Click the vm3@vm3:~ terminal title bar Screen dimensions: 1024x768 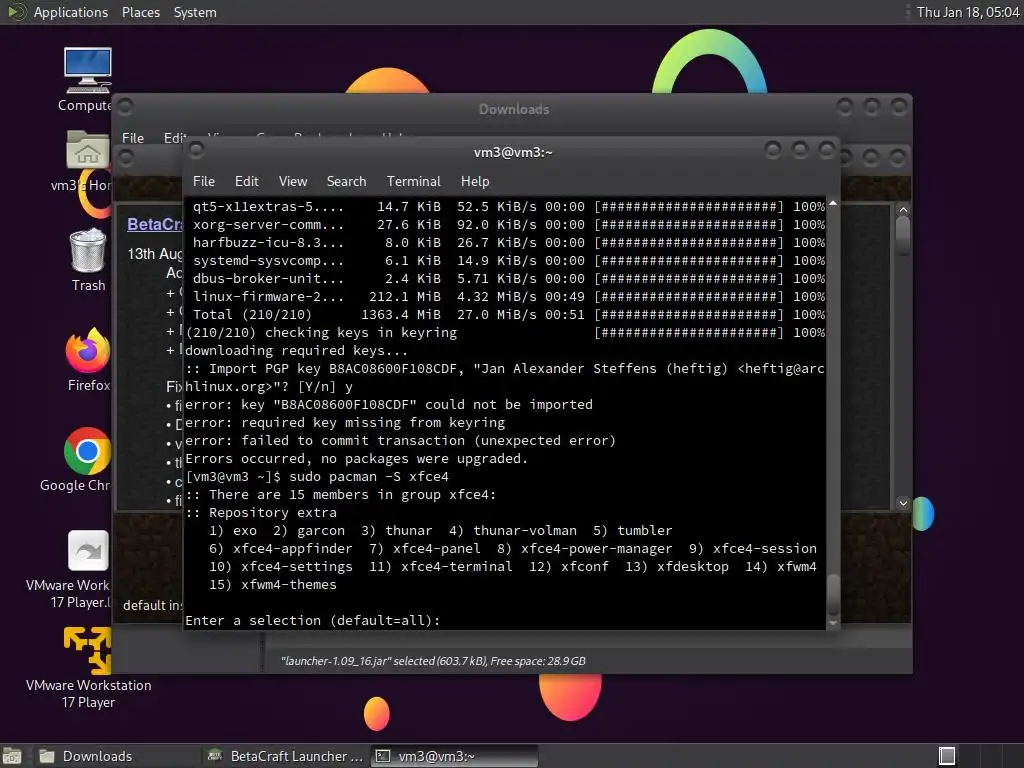[513, 152]
